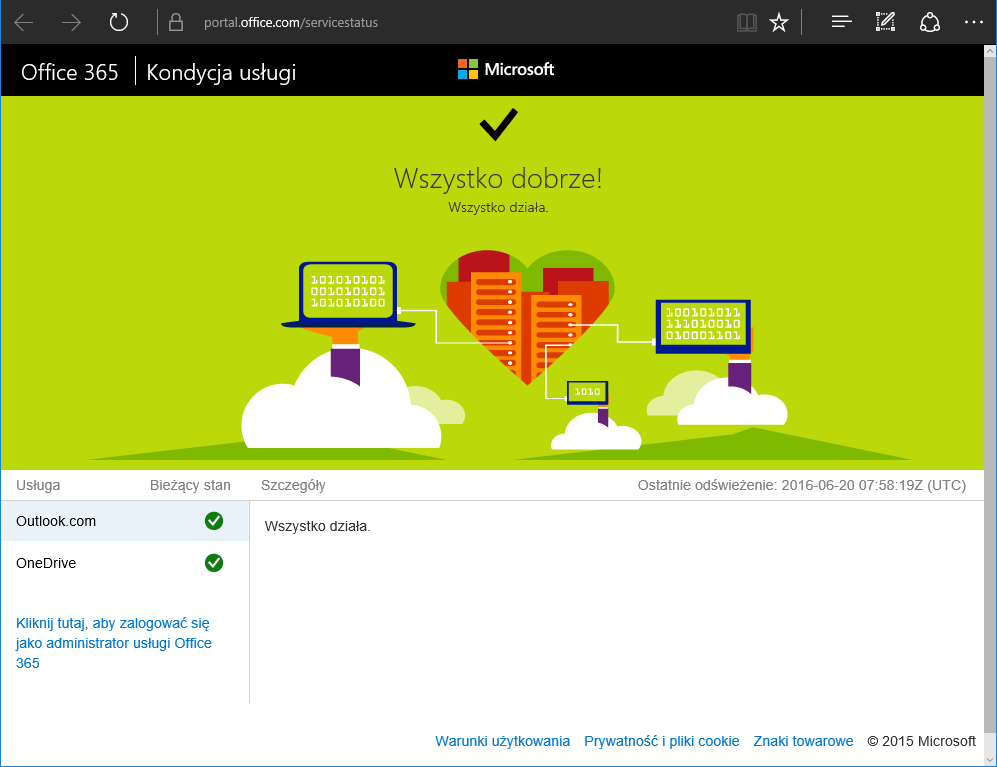Click the Wszystko dobrze! heading
This screenshot has width=997, height=767.
point(498,178)
